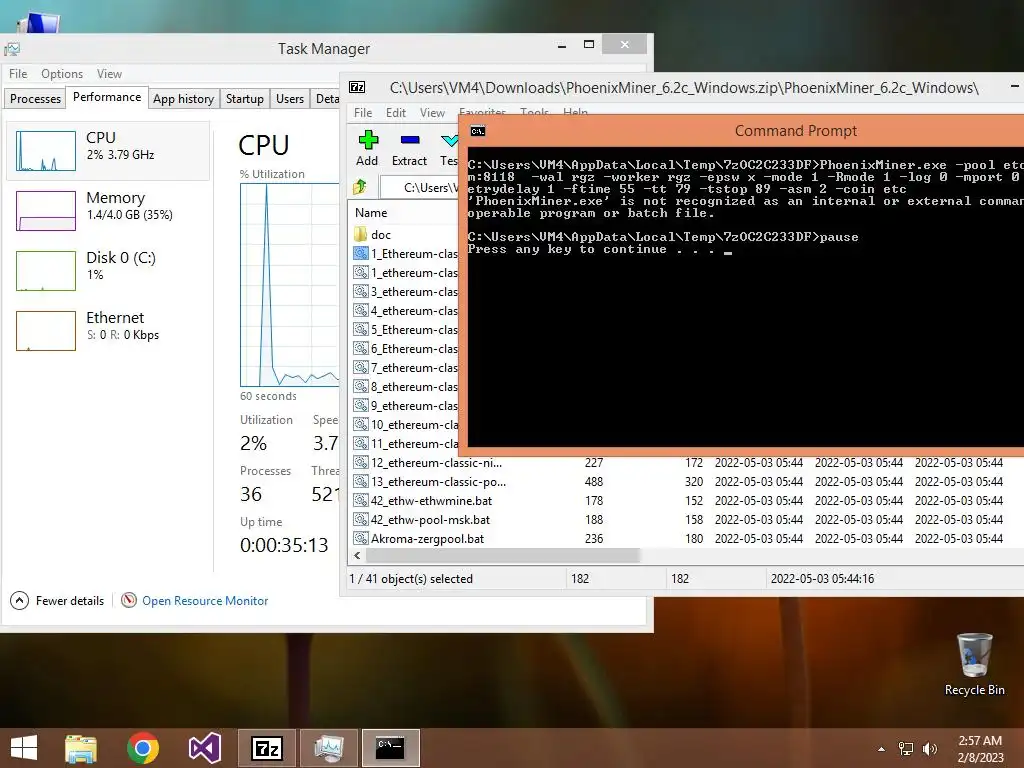
Task: Click icon of 1_Ethereum-clas first batch file
Action: pos(360,253)
